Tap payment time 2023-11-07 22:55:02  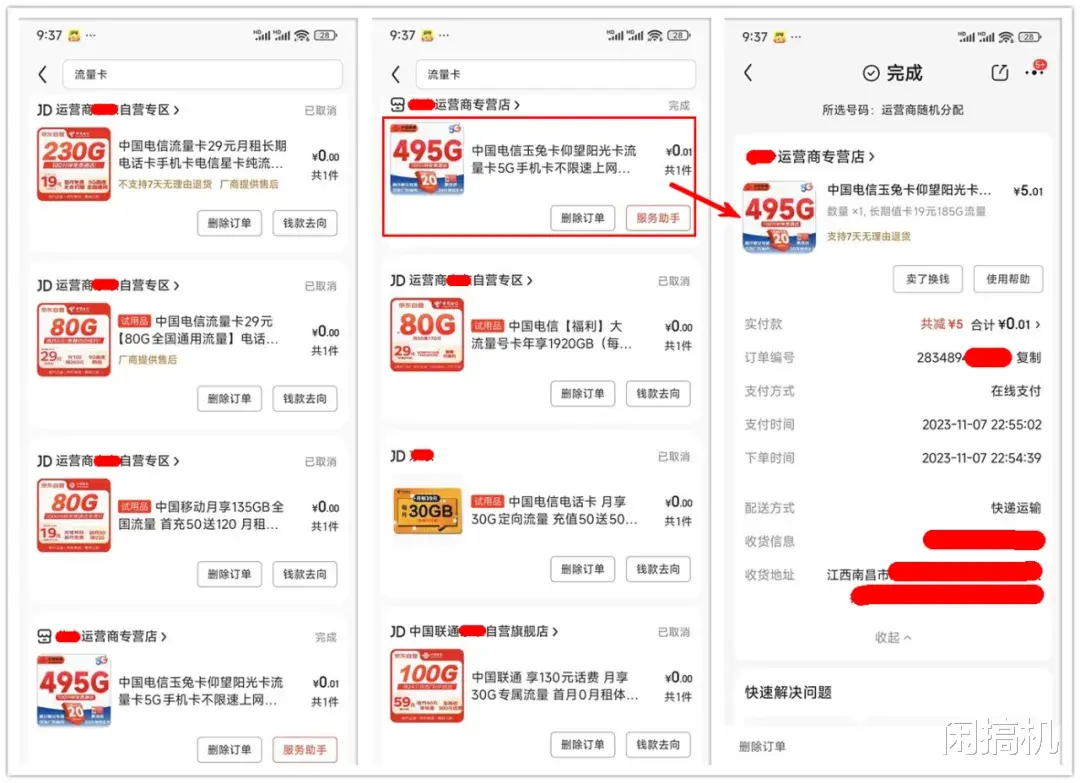tap(982, 425)
